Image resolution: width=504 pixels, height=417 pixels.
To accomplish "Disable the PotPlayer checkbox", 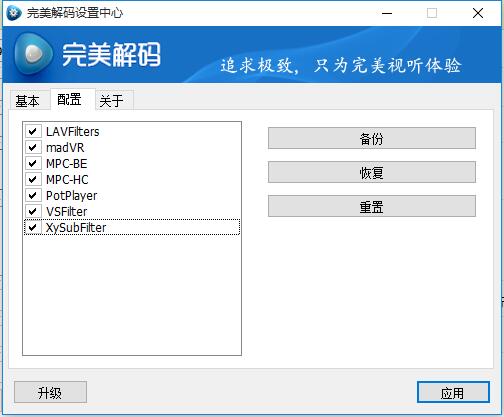I will pyautogui.click(x=33, y=195).
